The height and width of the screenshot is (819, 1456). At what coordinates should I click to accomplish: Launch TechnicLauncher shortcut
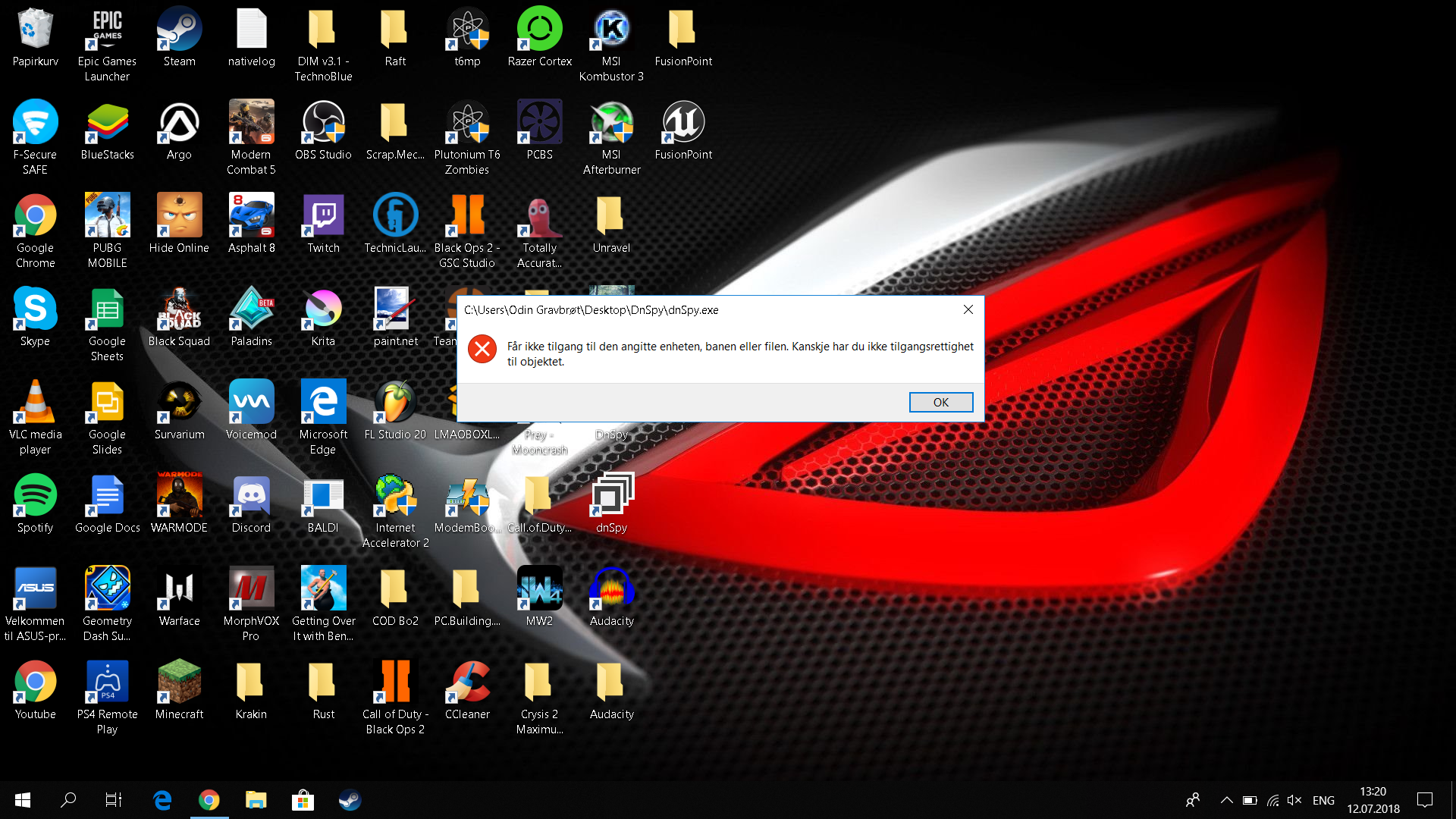(x=395, y=224)
